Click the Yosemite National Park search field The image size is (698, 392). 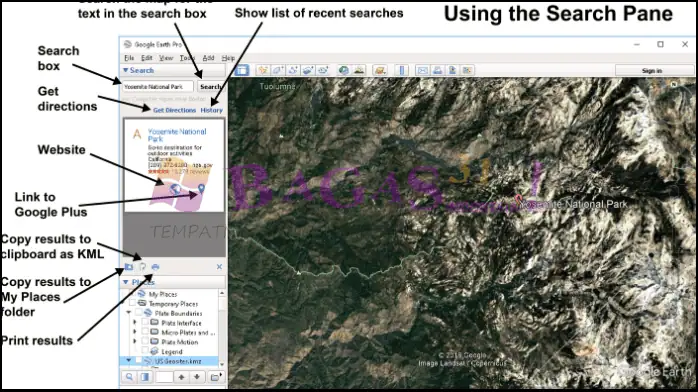click(x=158, y=86)
